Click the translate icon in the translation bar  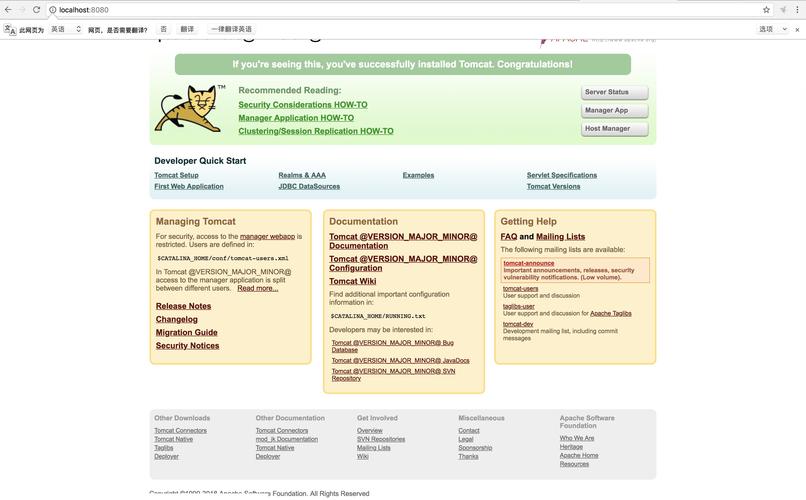tap(10, 29)
